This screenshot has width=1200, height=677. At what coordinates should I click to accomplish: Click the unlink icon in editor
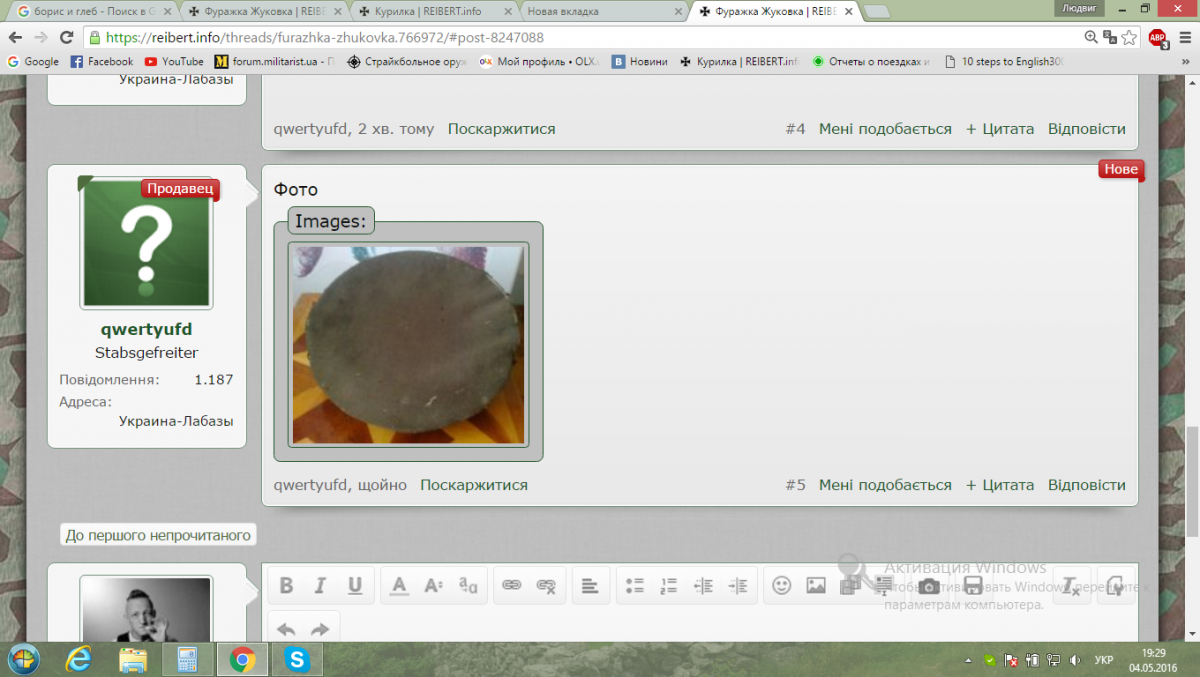[546, 586]
